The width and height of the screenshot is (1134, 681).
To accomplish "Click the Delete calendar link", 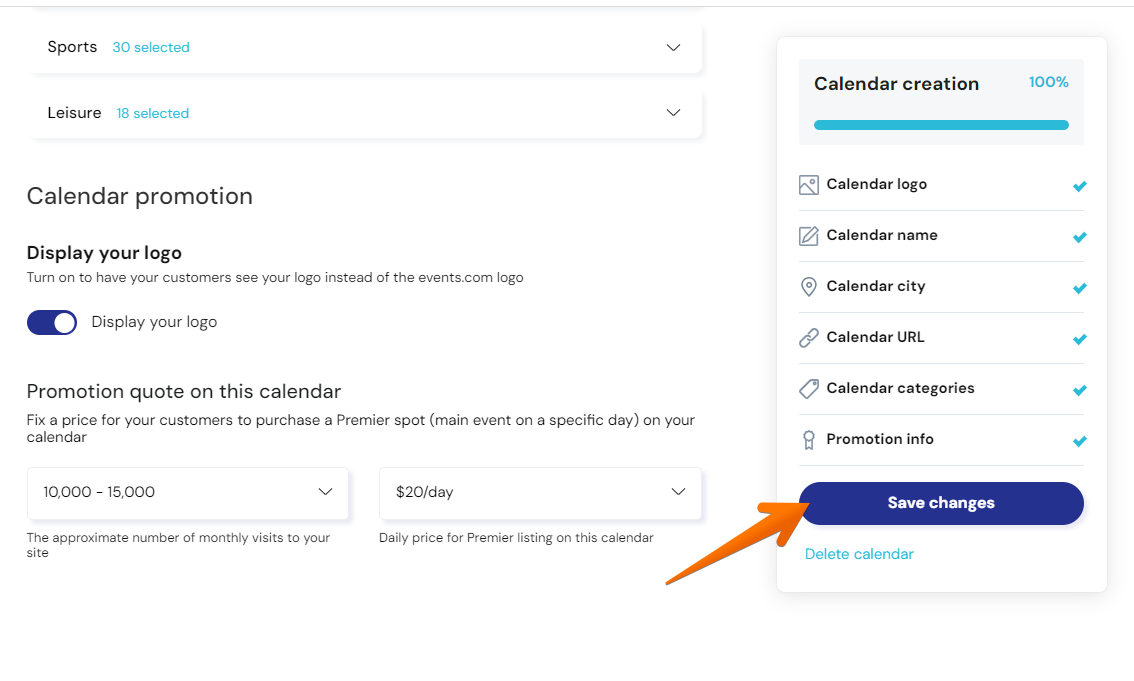I will click(x=859, y=554).
